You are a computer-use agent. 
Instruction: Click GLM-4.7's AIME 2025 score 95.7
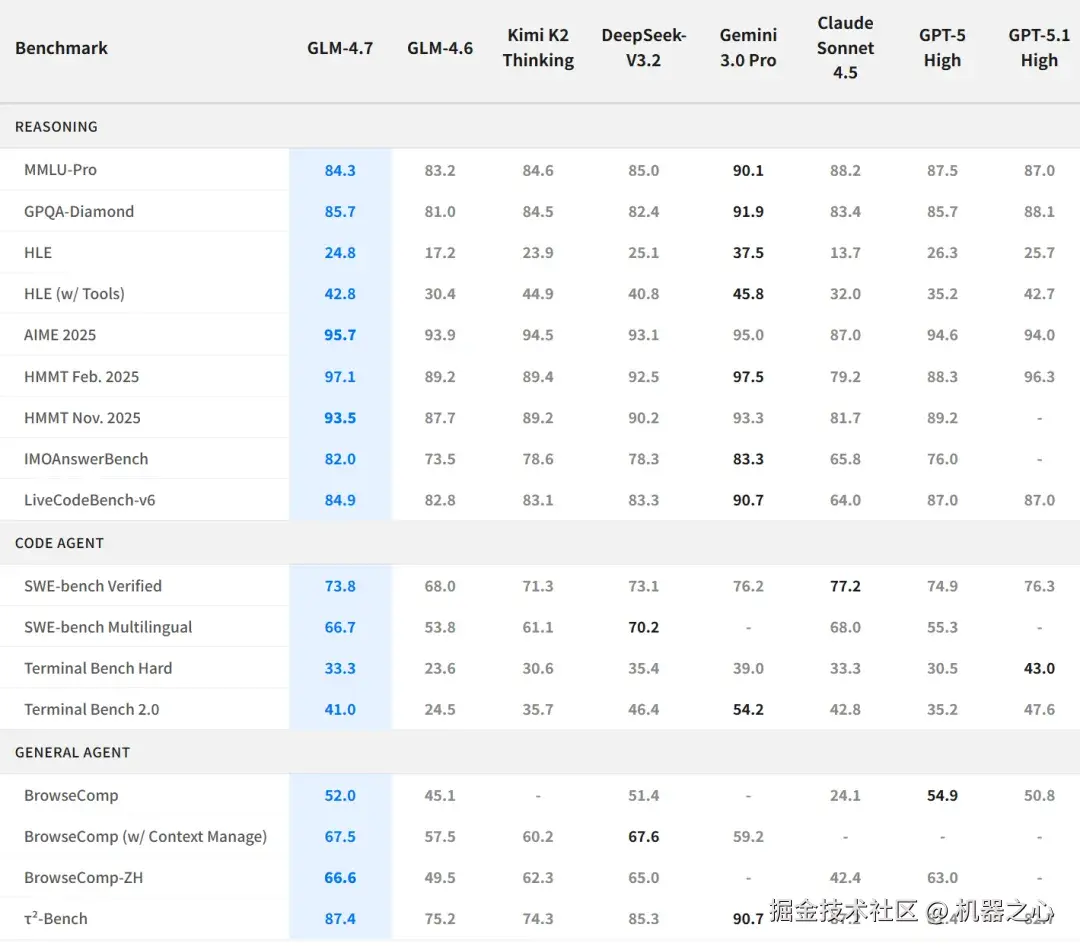[x=340, y=335]
